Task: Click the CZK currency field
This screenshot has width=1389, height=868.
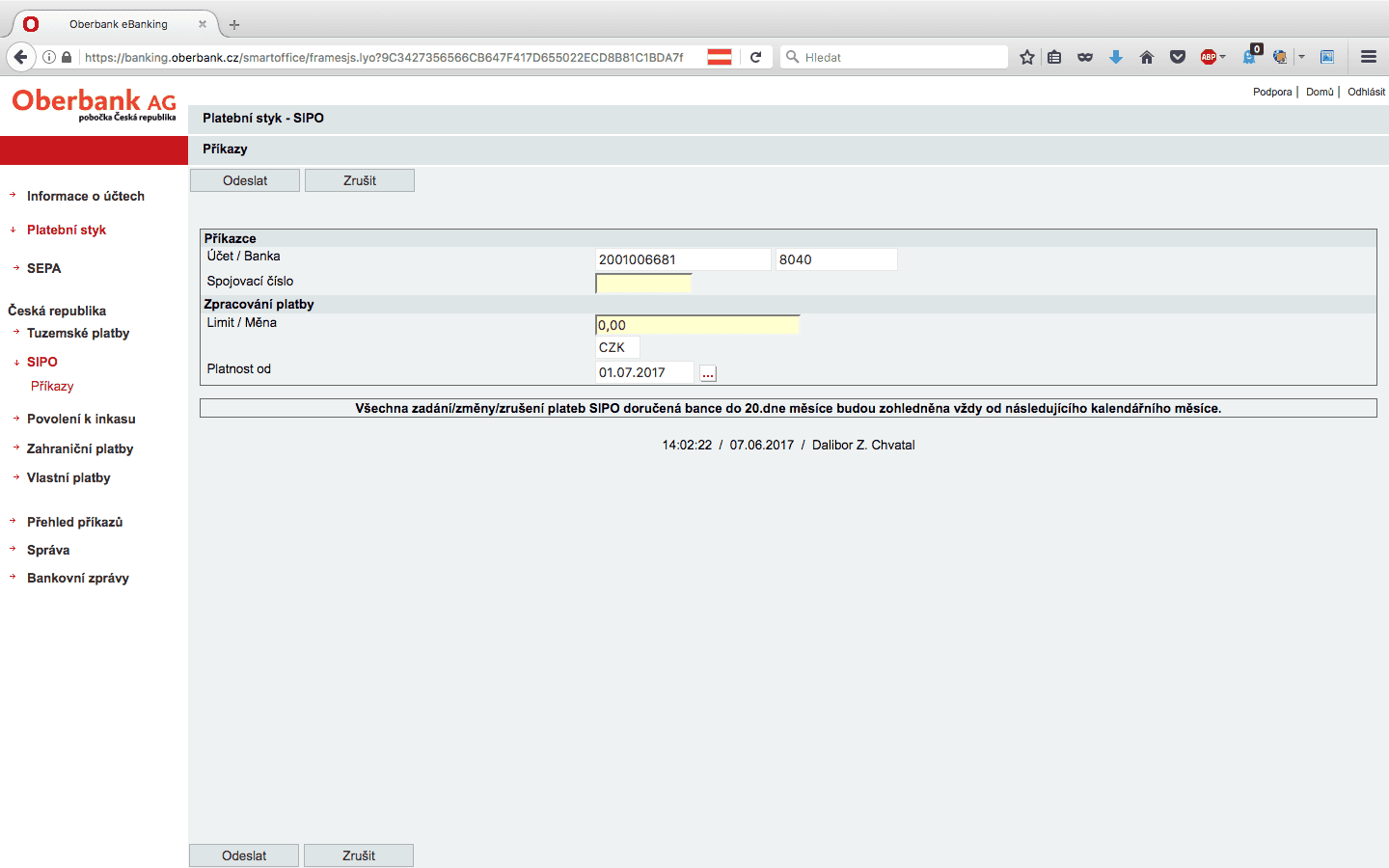Action: pos(617,347)
